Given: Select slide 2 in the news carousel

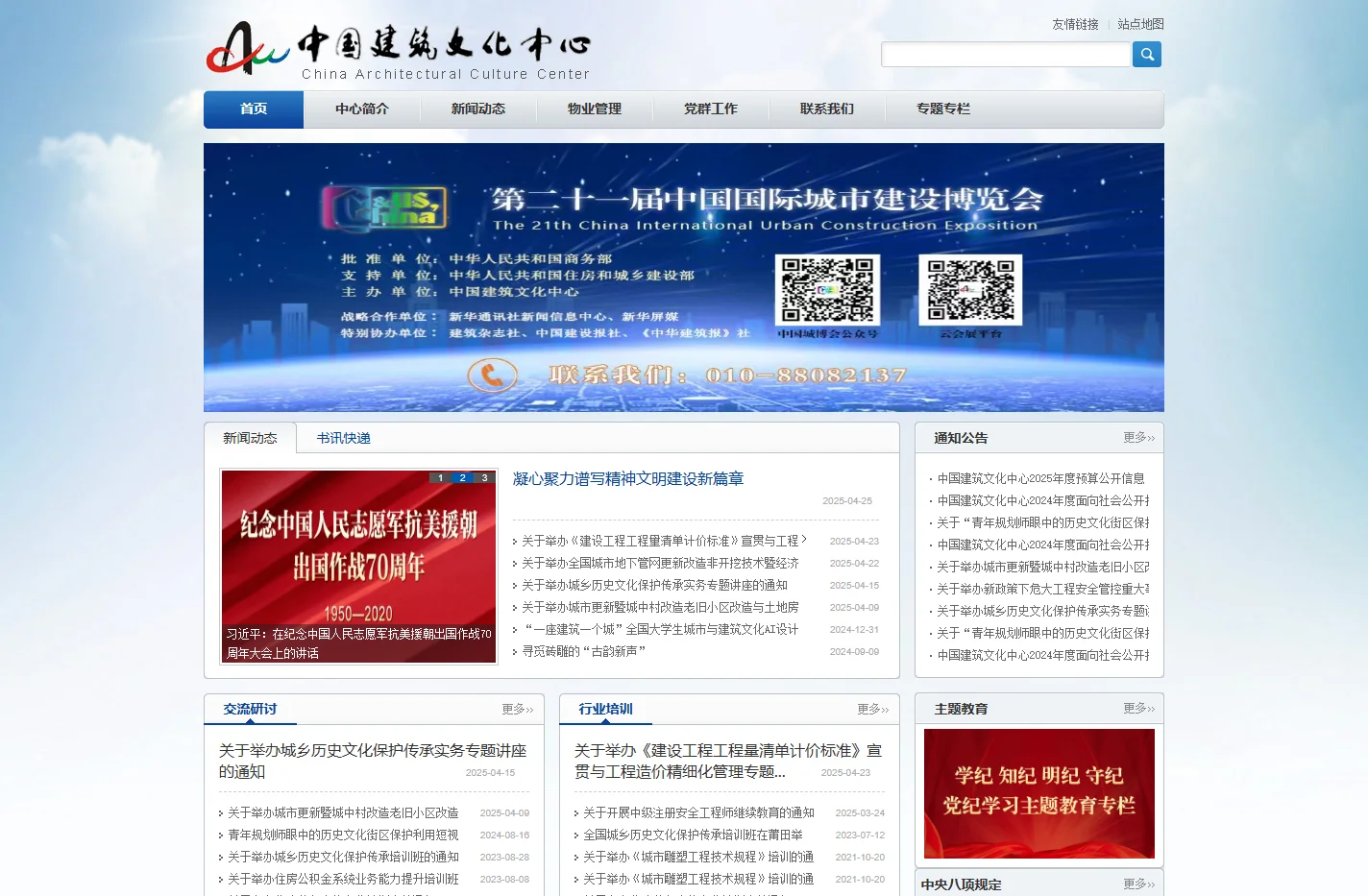Looking at the screenshot, I should [462, 477].
